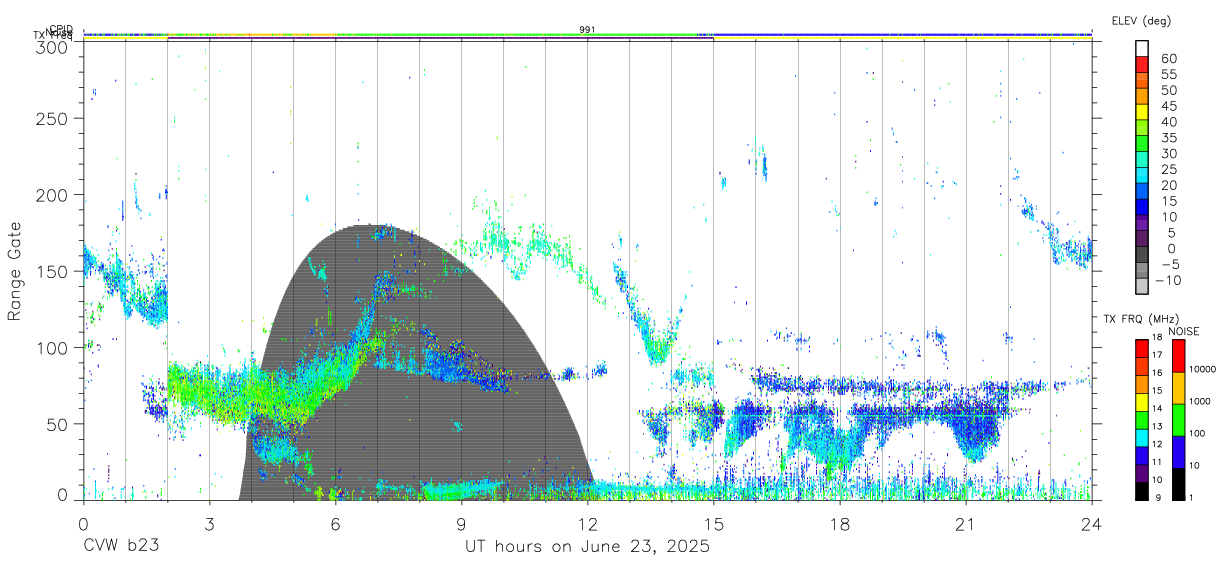Click the white top segment of ELEV colorbar

(x=1143, y=48)
